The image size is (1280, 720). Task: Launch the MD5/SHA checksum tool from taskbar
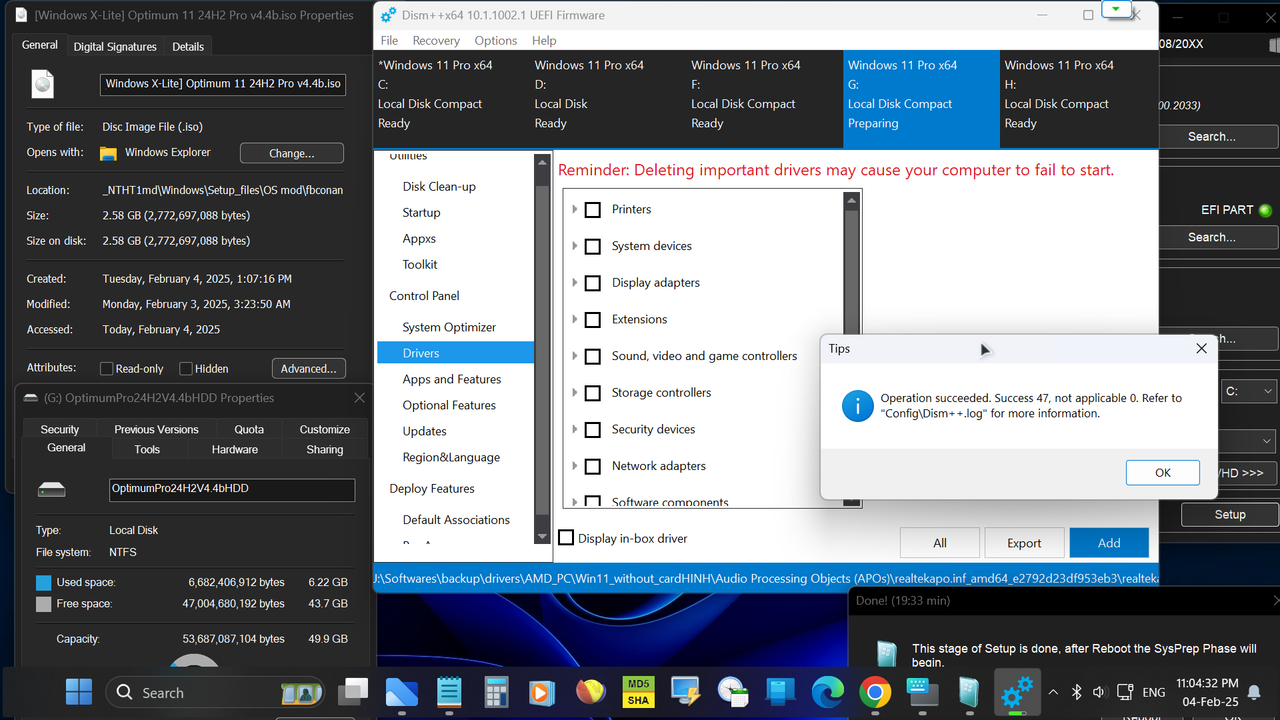click(x=638, y=692)
